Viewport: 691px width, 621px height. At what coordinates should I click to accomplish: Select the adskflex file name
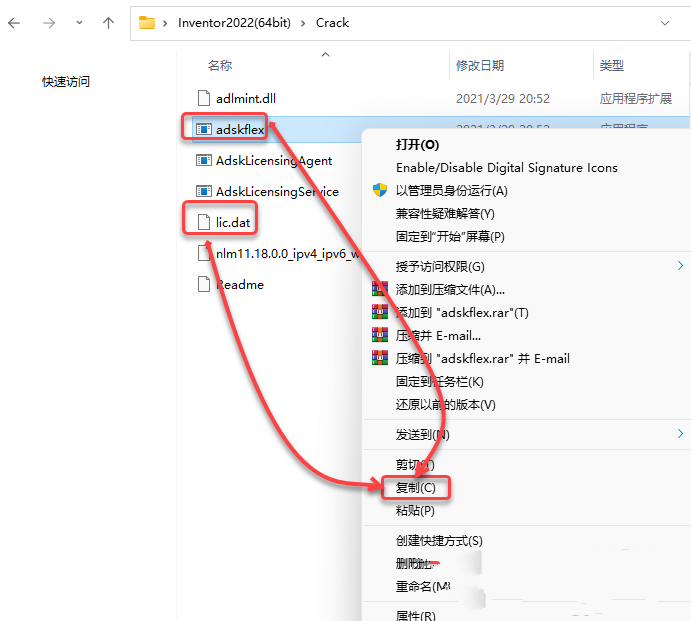[240, 129]
